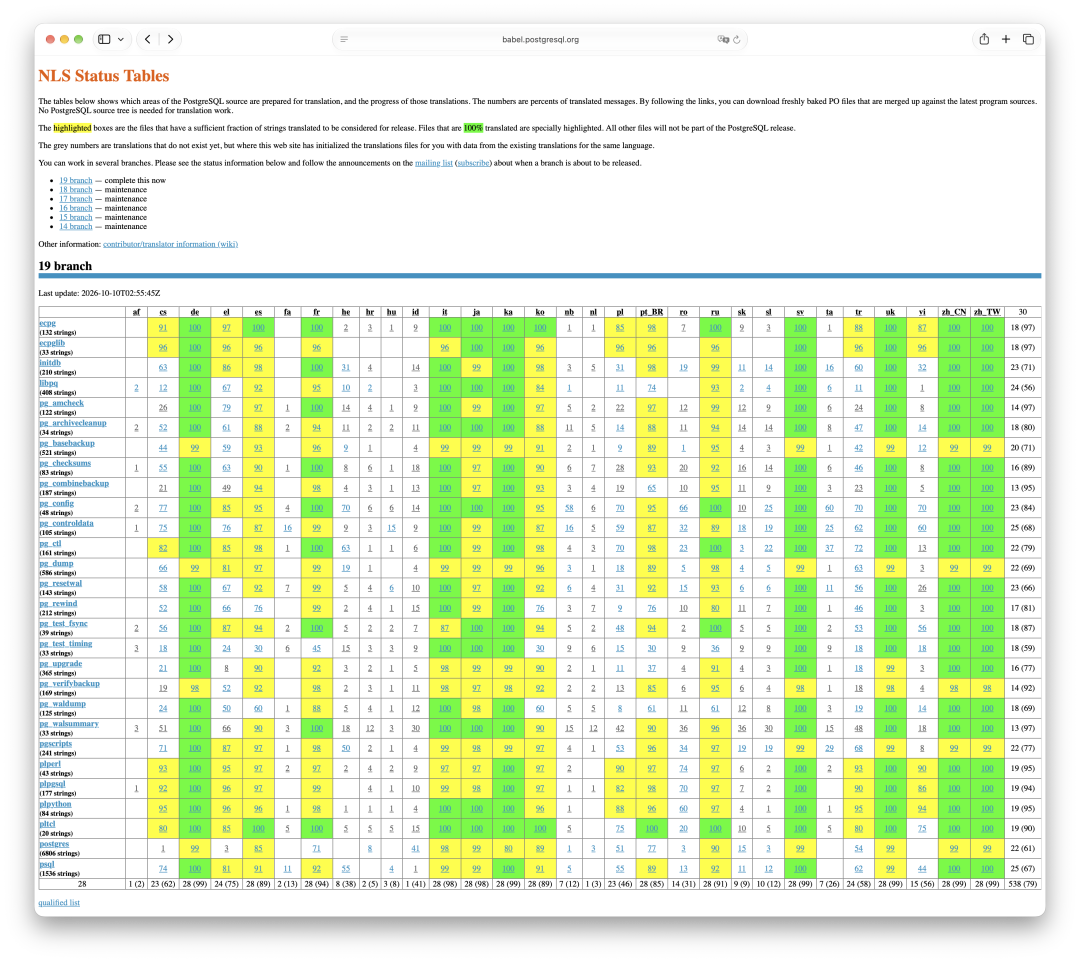Viewport: 1080px width, 962px height.
Task: Toggle the Safari sidebar icon
Action: pos(104,39)
